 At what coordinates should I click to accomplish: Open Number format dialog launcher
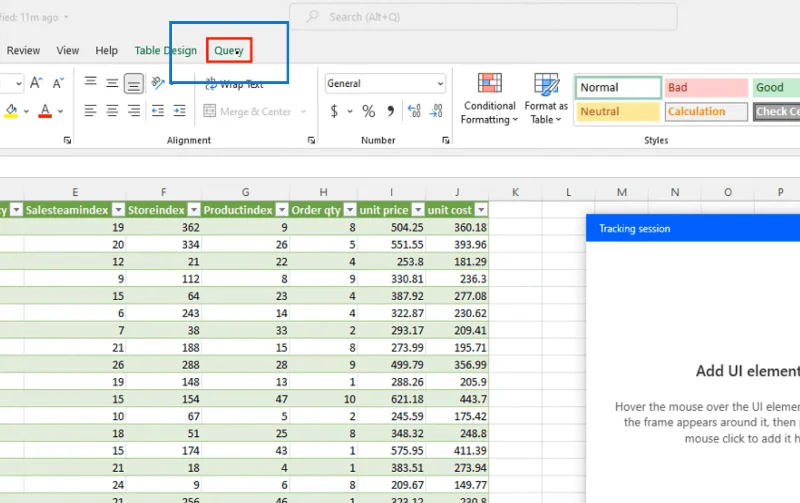[445, 140]
